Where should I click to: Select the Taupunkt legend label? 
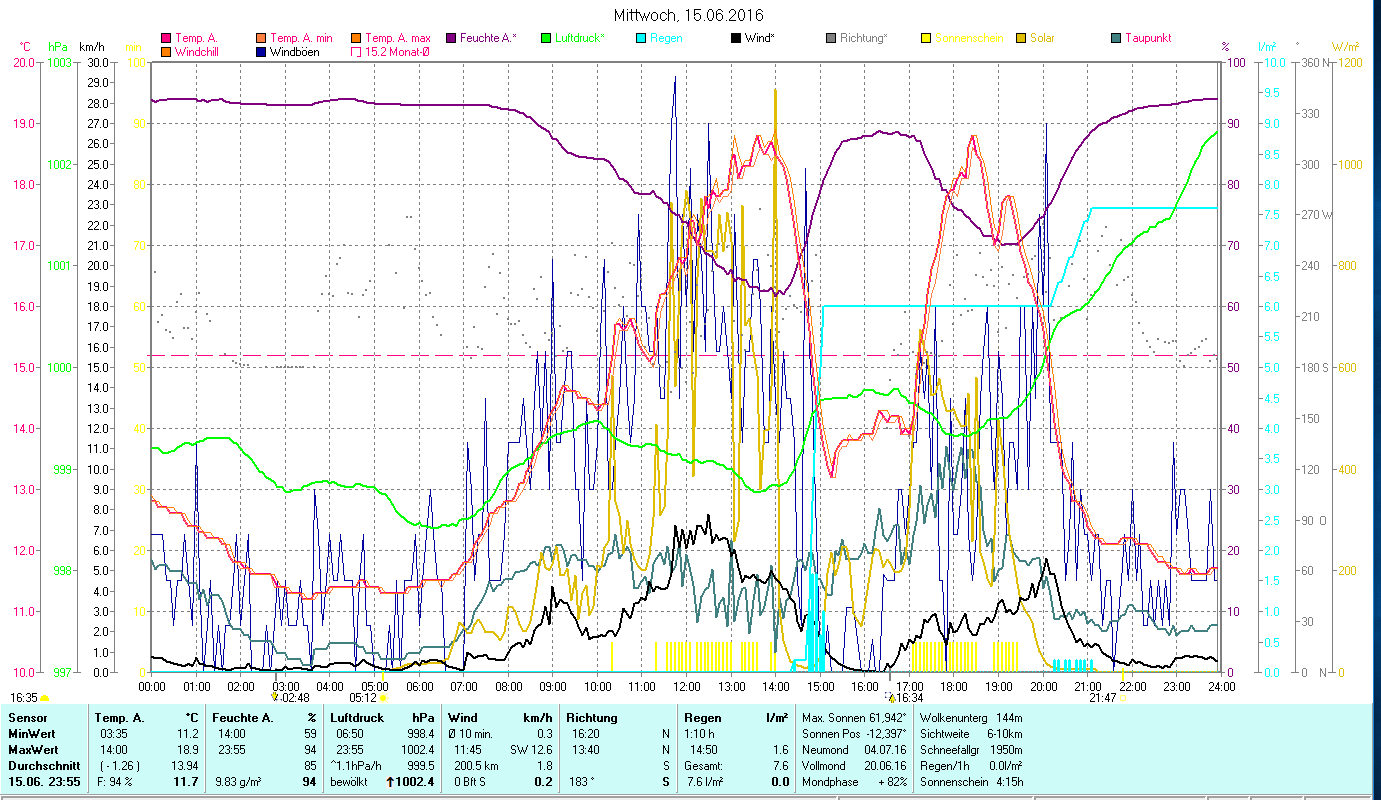click(1148, 38)
